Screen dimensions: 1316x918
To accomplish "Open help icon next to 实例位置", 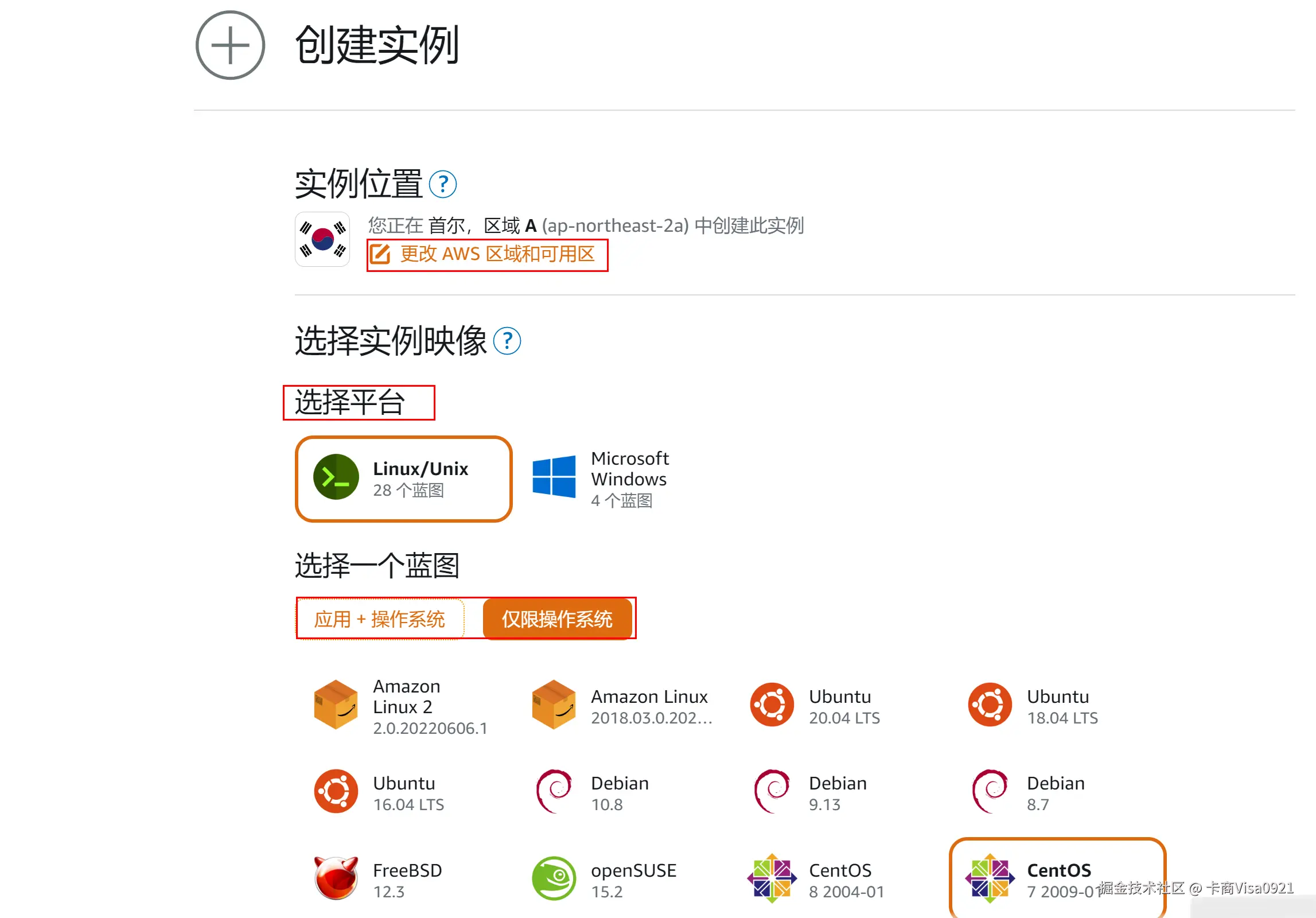I will (443, 185).
